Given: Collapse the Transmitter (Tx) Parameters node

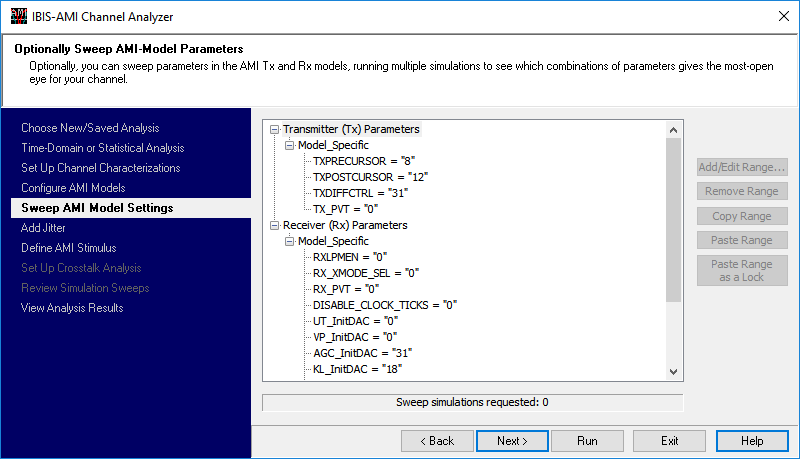Looking at the screenshot, I should (275, 129).
